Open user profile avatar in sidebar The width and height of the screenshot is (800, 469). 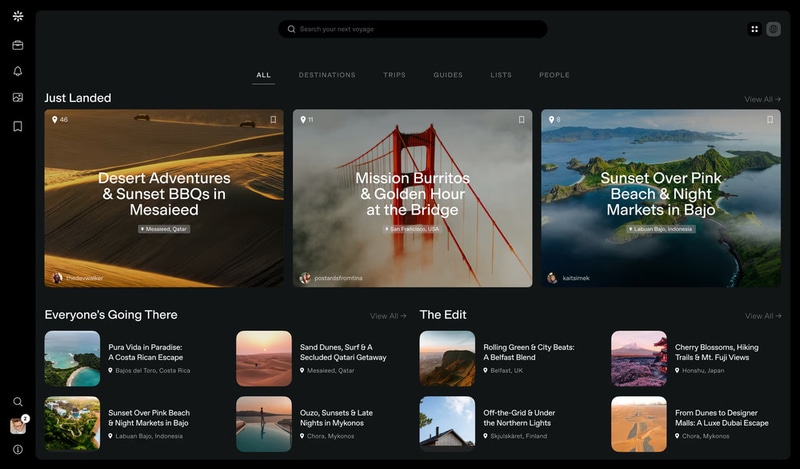[17, 426]
